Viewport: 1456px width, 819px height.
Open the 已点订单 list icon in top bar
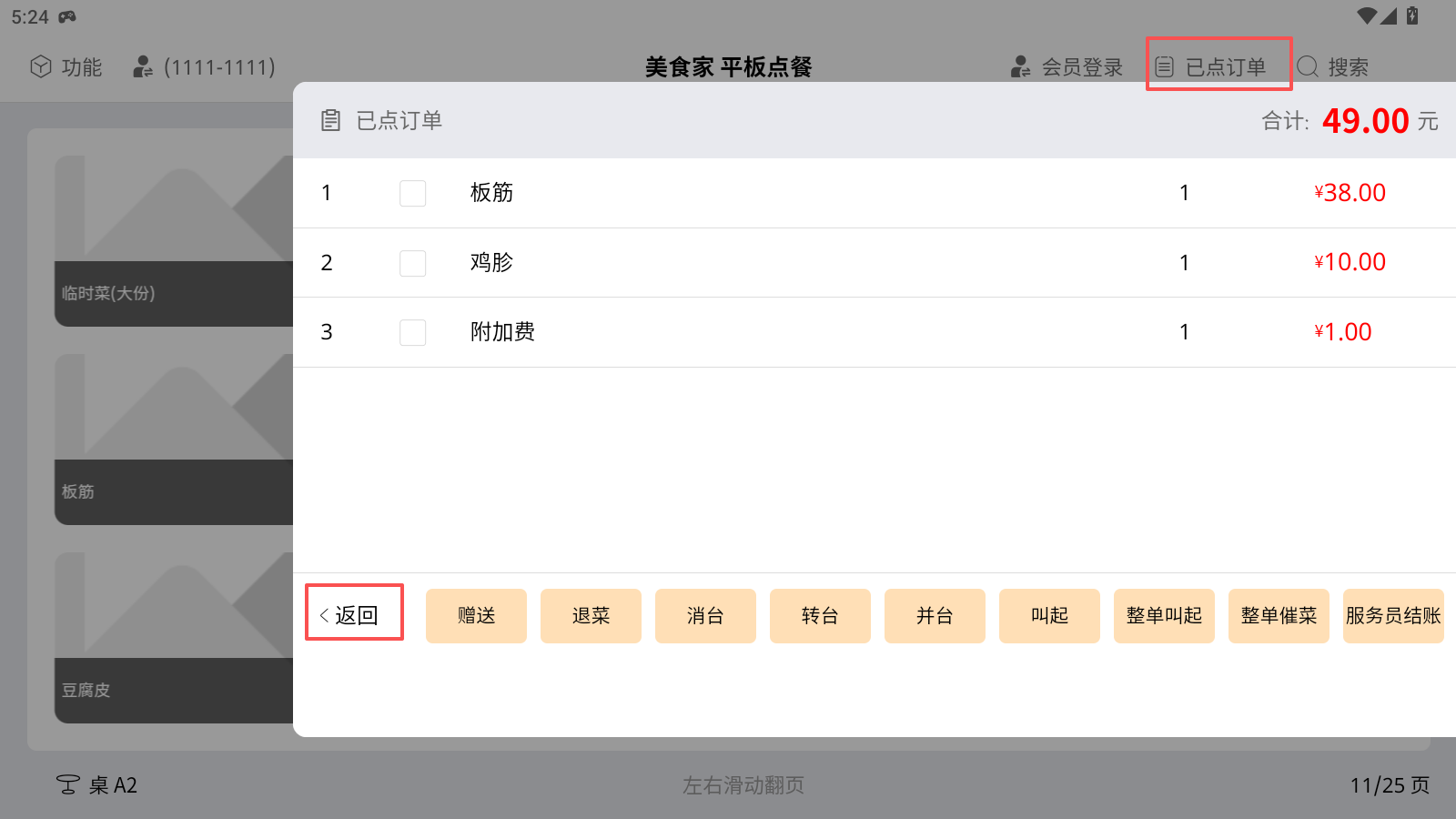pyautogui.click(x=1165, y=66)
